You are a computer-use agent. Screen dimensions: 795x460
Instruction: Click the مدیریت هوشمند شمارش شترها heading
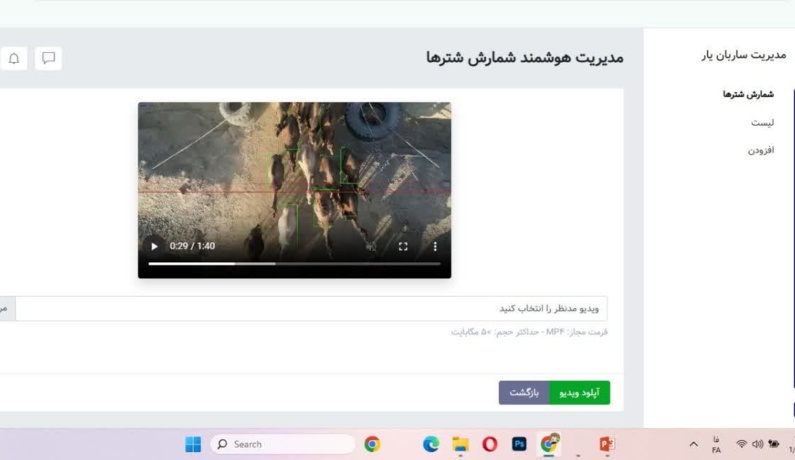pos(524,57)
